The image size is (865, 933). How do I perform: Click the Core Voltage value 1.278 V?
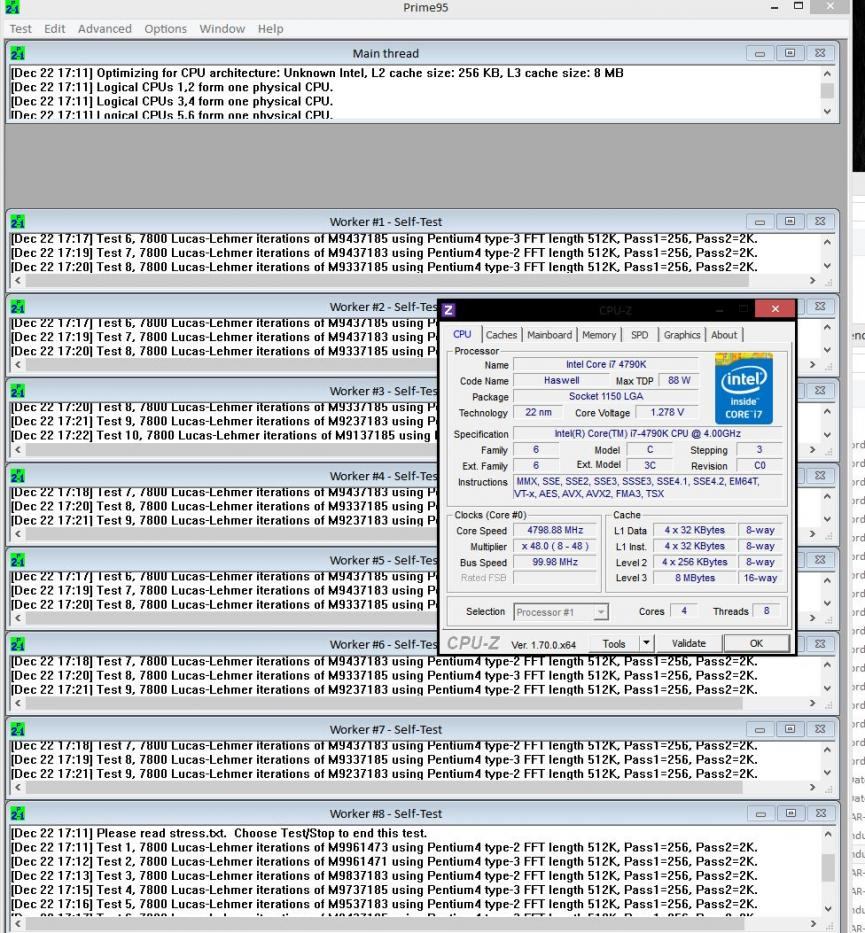click(667, 412)
